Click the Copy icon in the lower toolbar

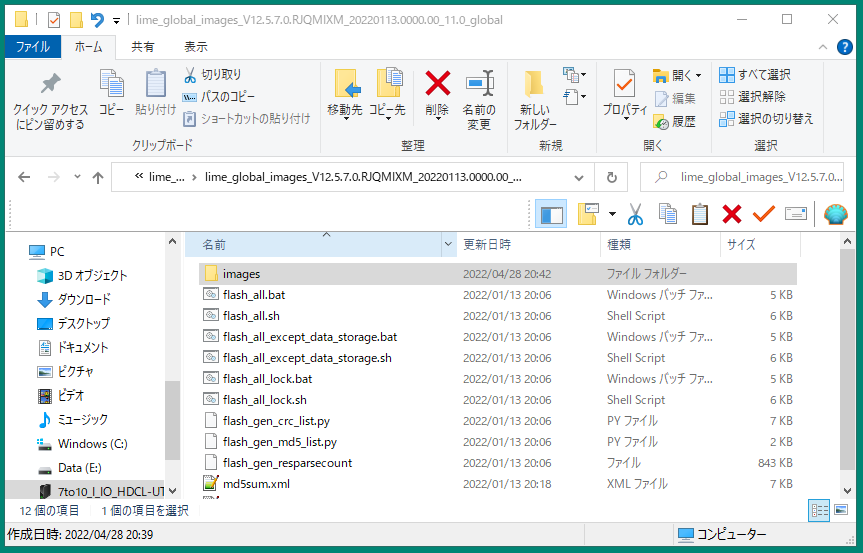668,214
